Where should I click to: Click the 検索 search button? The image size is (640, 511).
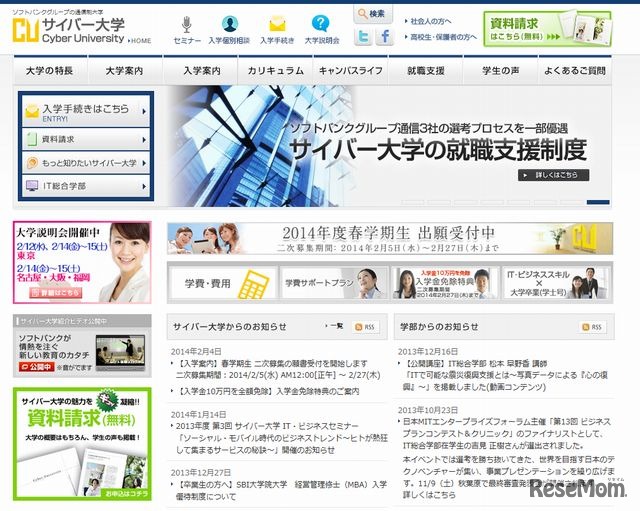point(373,14)
